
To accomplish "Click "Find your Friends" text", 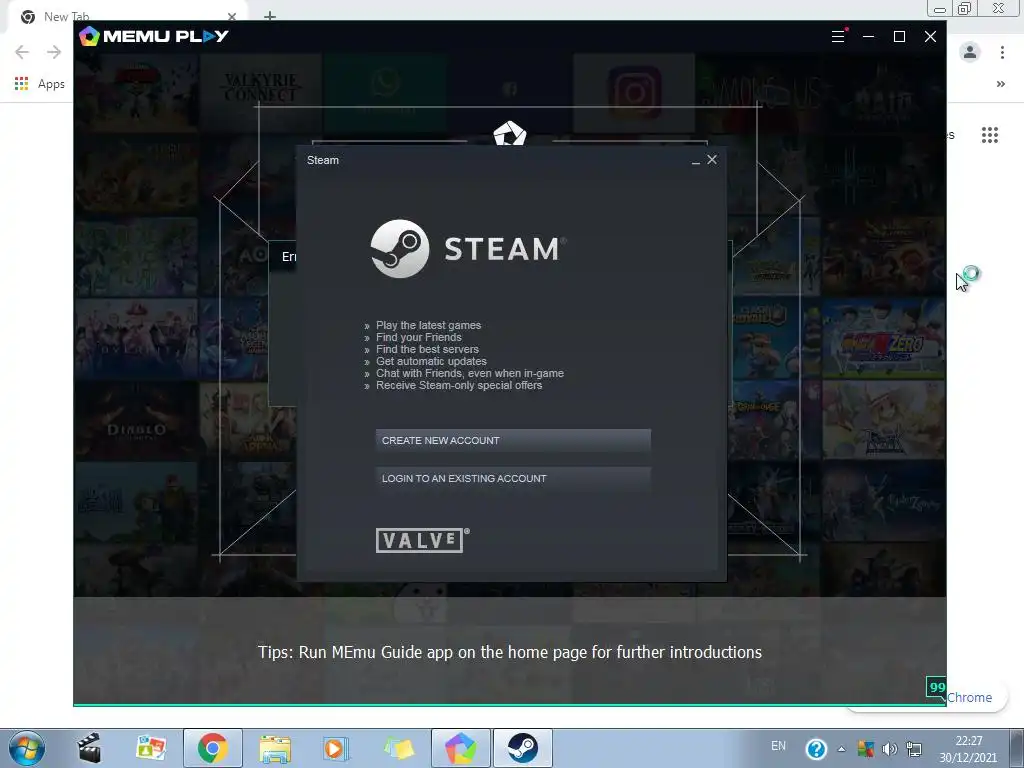I will pos(419,337).
